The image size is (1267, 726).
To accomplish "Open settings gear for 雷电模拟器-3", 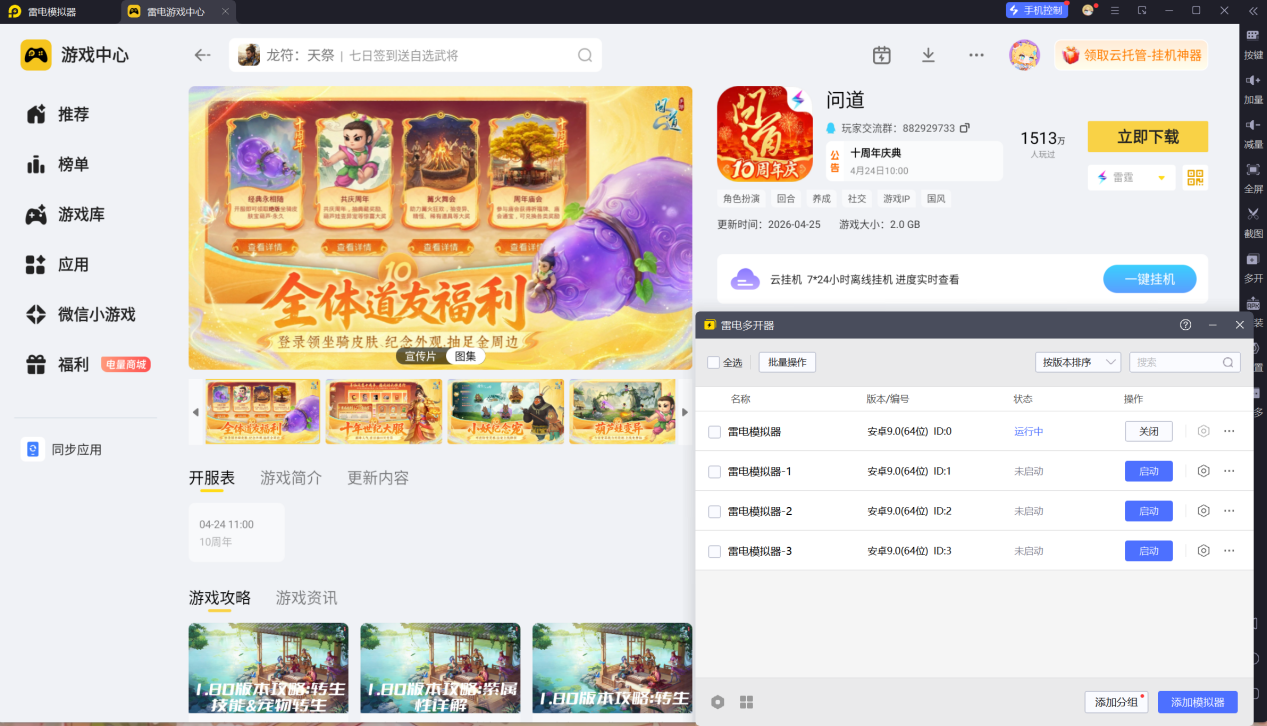I will tap(1203, 551).
